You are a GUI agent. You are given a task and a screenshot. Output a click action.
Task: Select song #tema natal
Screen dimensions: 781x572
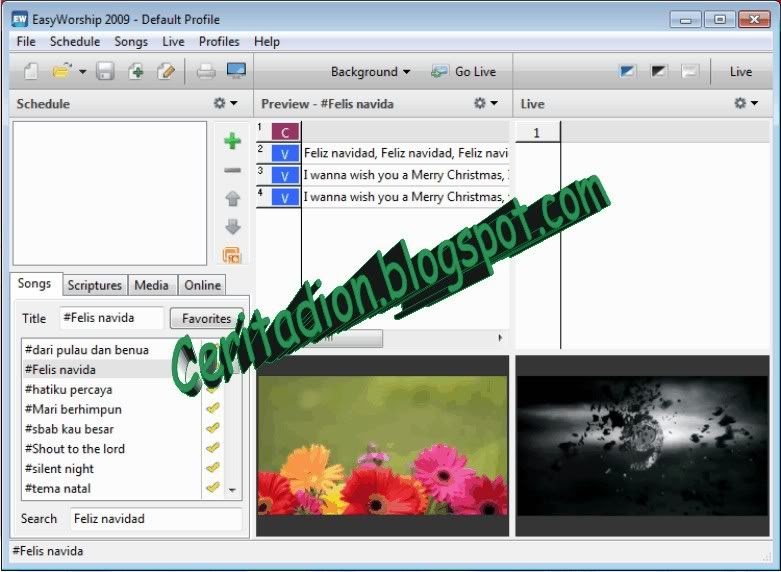(112, 488)
